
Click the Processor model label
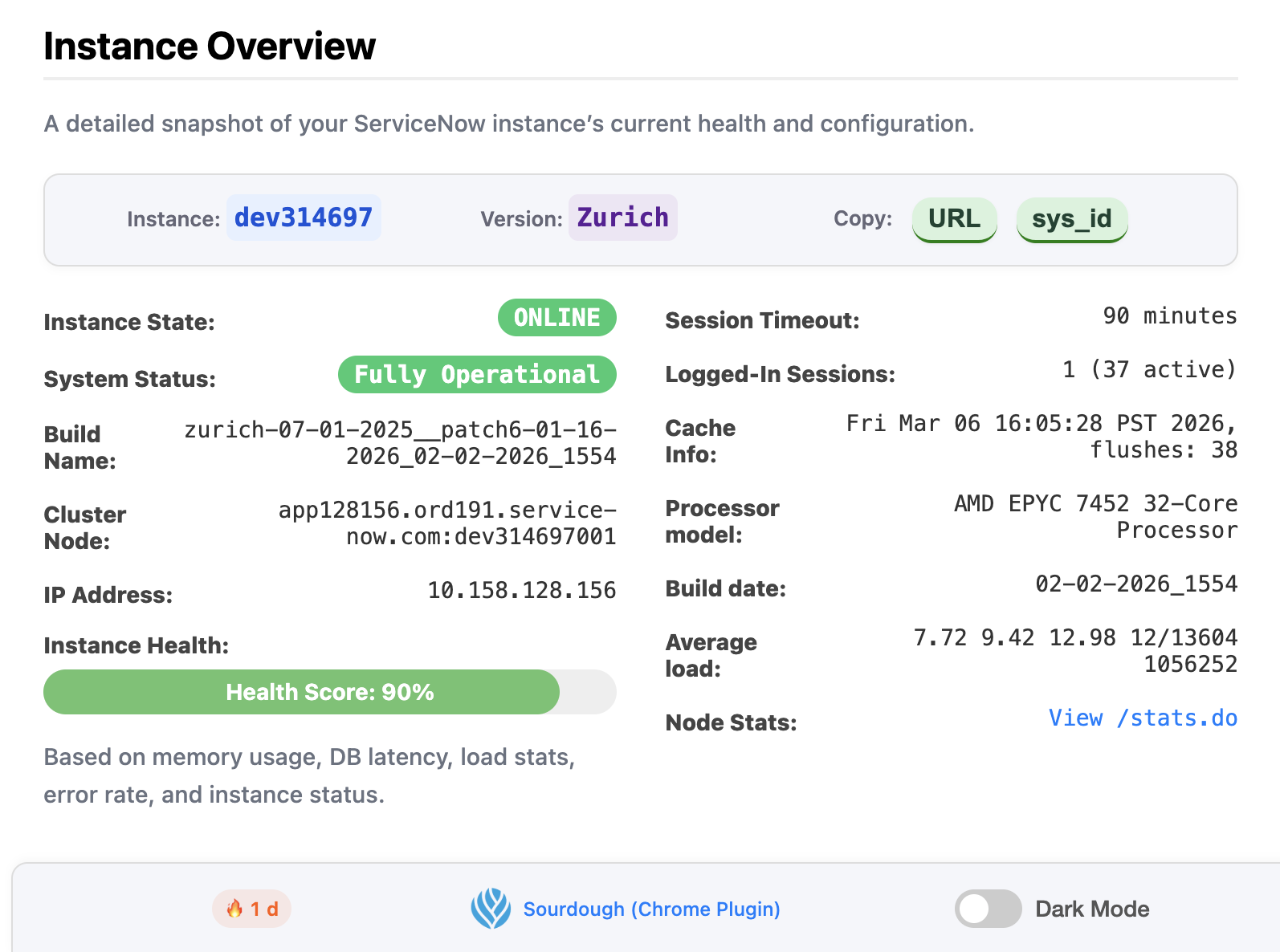(x=723, y=522)
